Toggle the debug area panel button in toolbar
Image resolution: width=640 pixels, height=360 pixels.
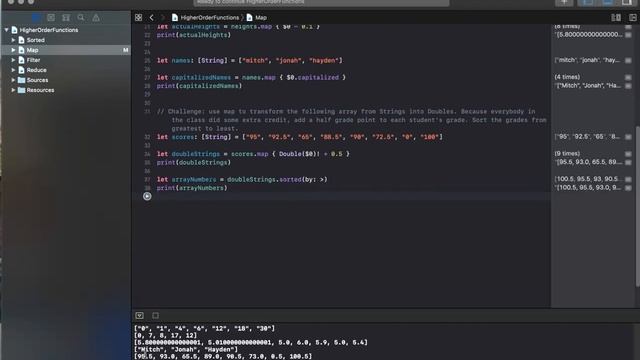tap(607, 2)
